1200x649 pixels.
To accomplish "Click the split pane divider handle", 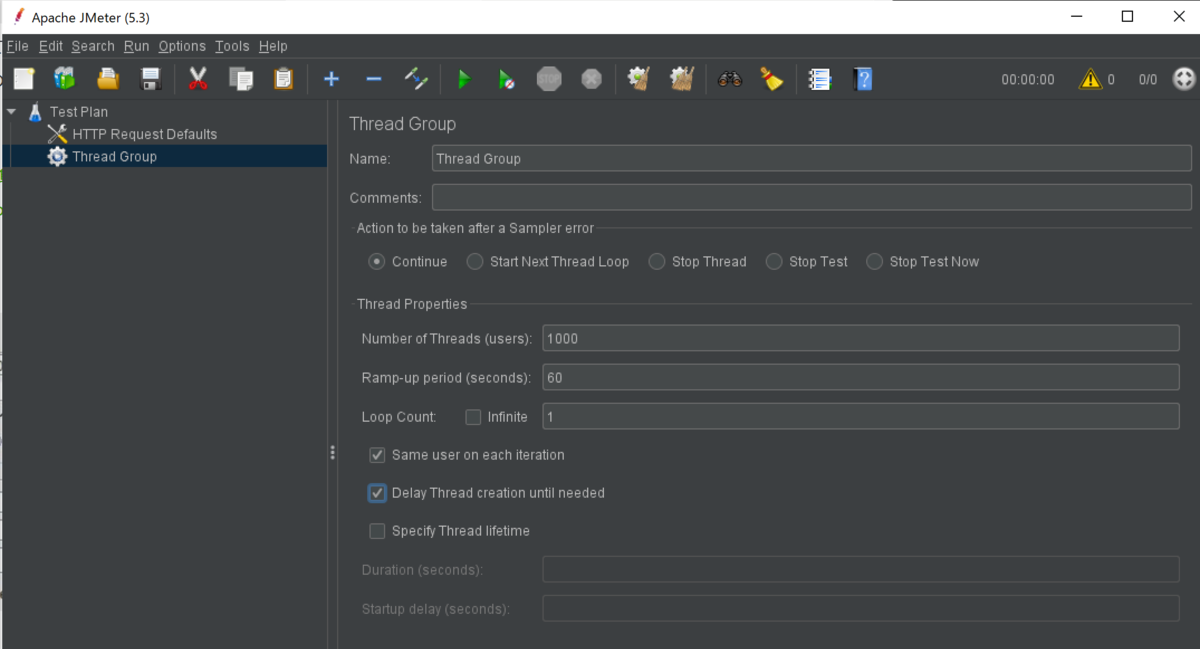I will pos(332,453).
